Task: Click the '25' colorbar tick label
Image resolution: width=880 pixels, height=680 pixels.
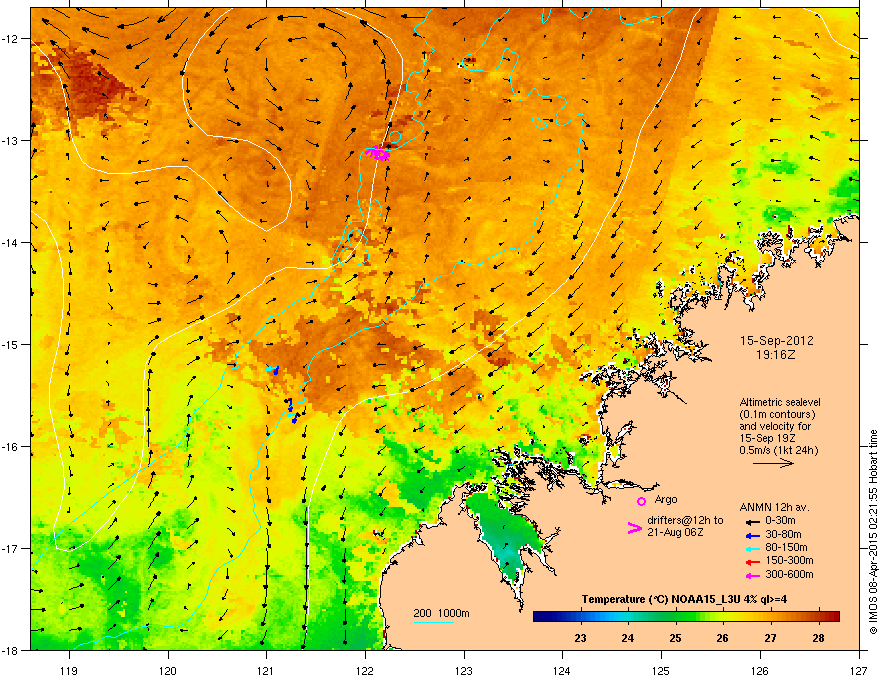Action: click(x=675, y=638)
